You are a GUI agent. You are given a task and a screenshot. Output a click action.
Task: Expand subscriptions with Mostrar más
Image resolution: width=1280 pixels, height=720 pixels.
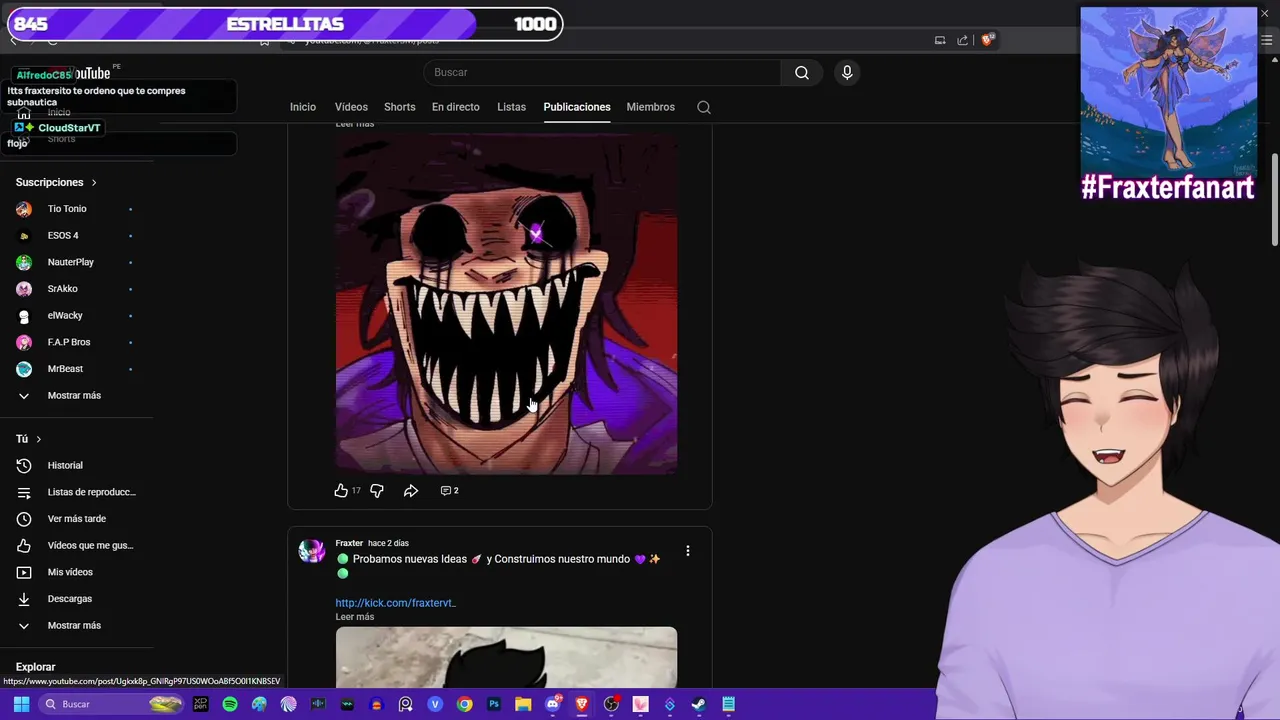pyautogui.click(x=76, y=395)
